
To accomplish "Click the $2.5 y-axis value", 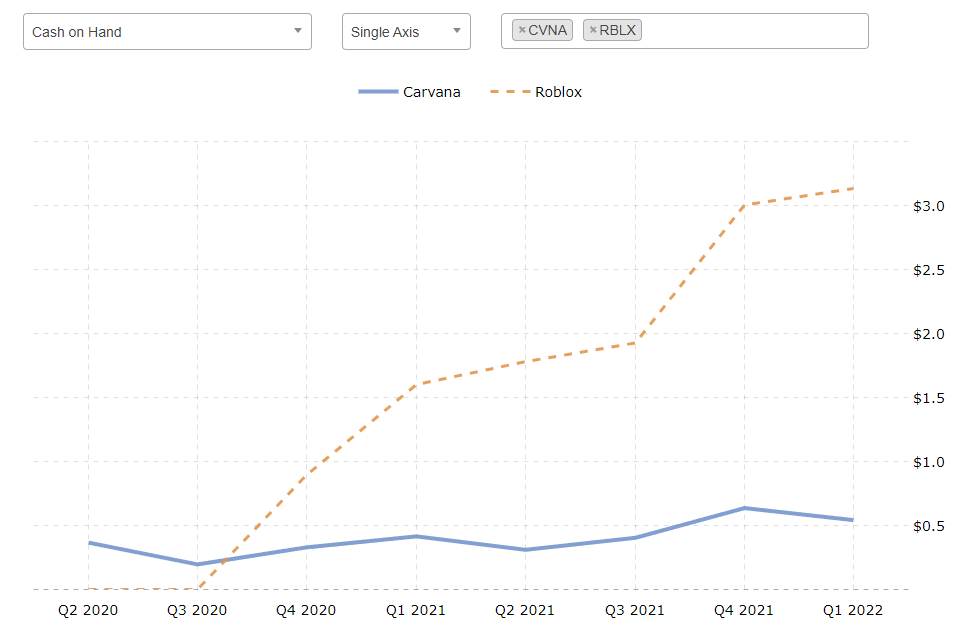I will pyautogui.click(x=929, y=270).
